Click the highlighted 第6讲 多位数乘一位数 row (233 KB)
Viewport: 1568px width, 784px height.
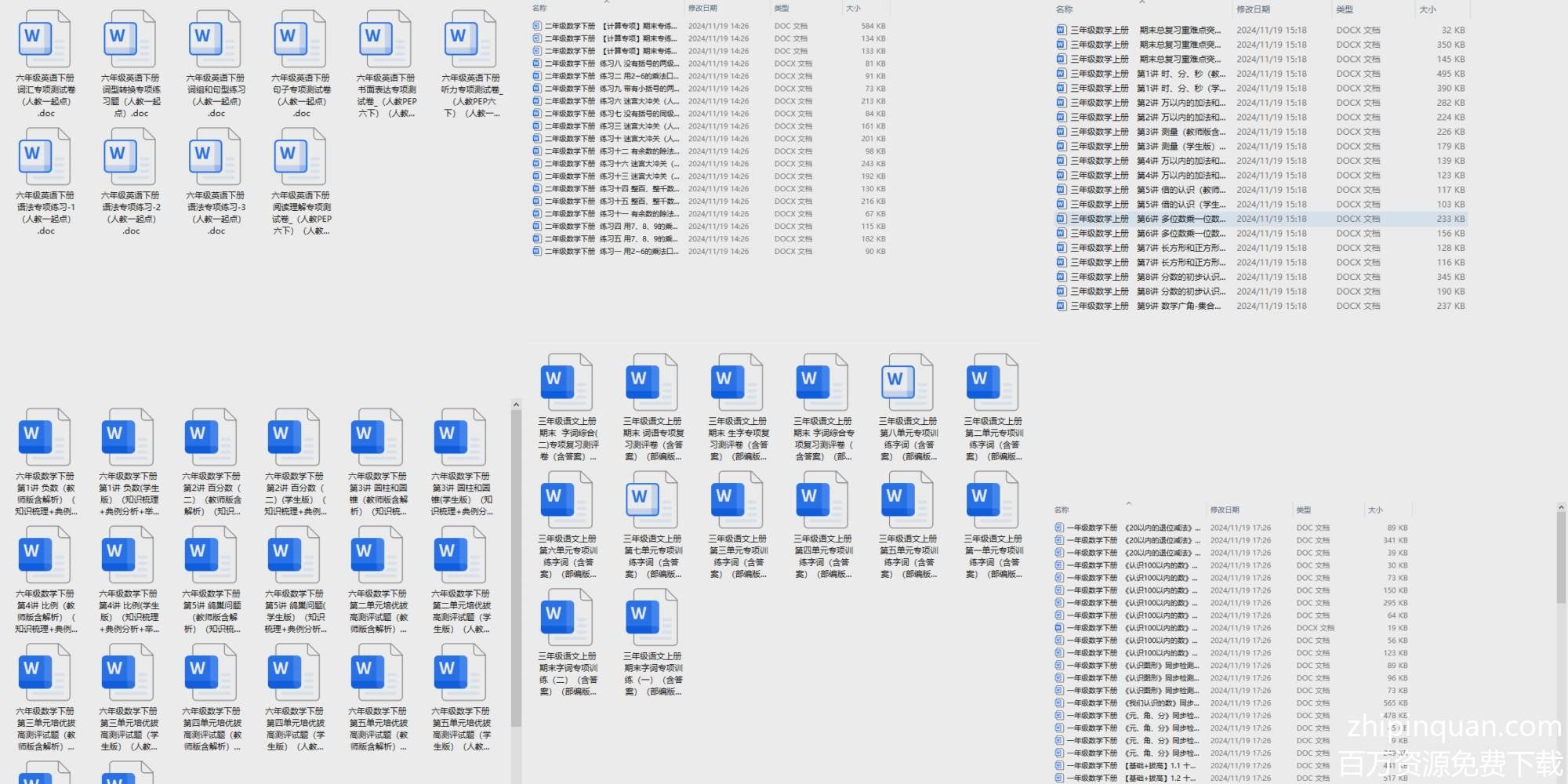(1145, 219)
